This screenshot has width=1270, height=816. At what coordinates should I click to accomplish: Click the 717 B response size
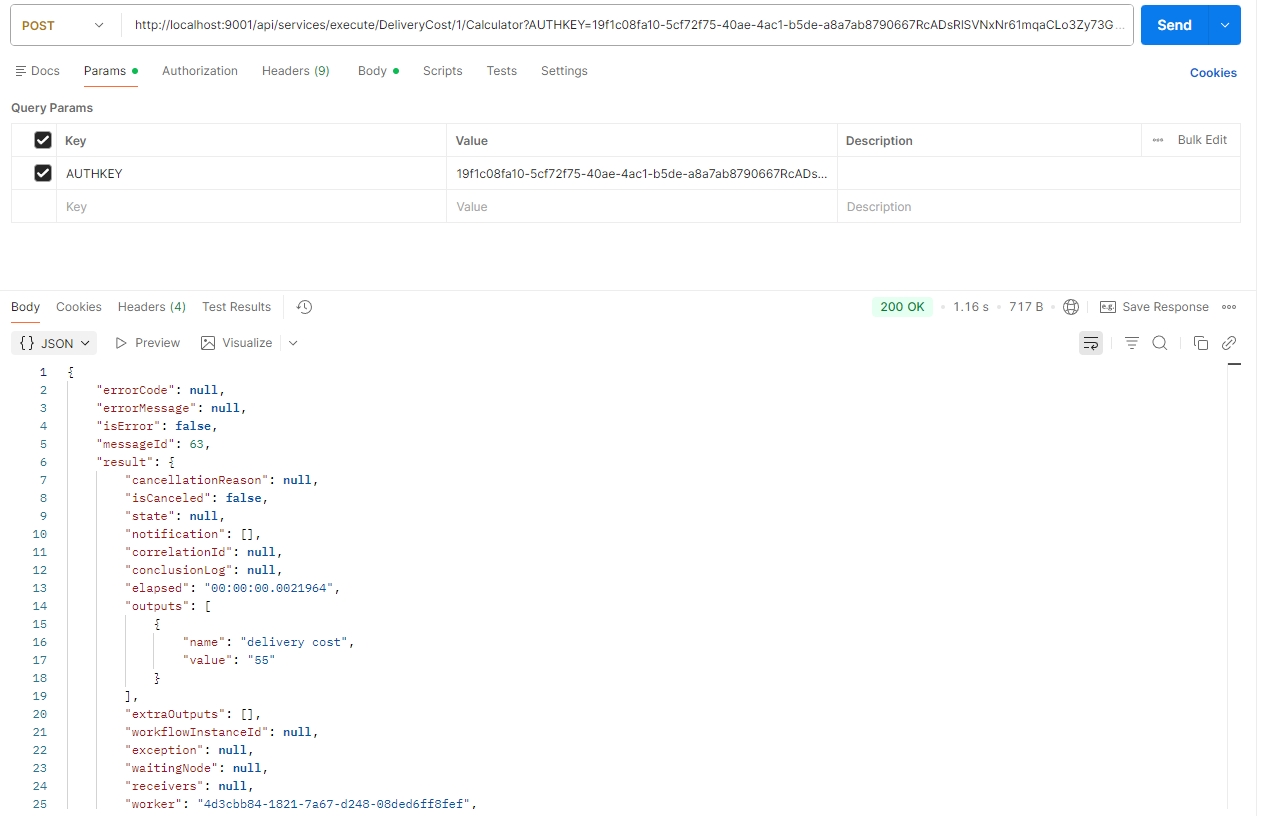click(1026, 307)
